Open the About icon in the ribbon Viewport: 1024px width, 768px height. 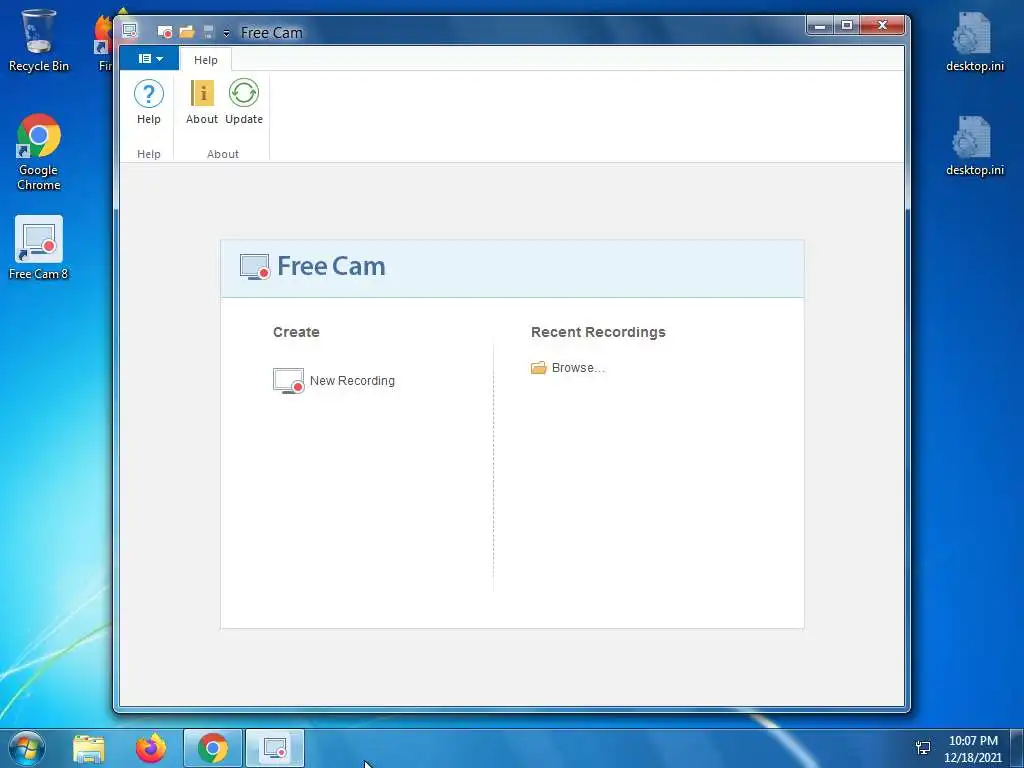(202, 102)
